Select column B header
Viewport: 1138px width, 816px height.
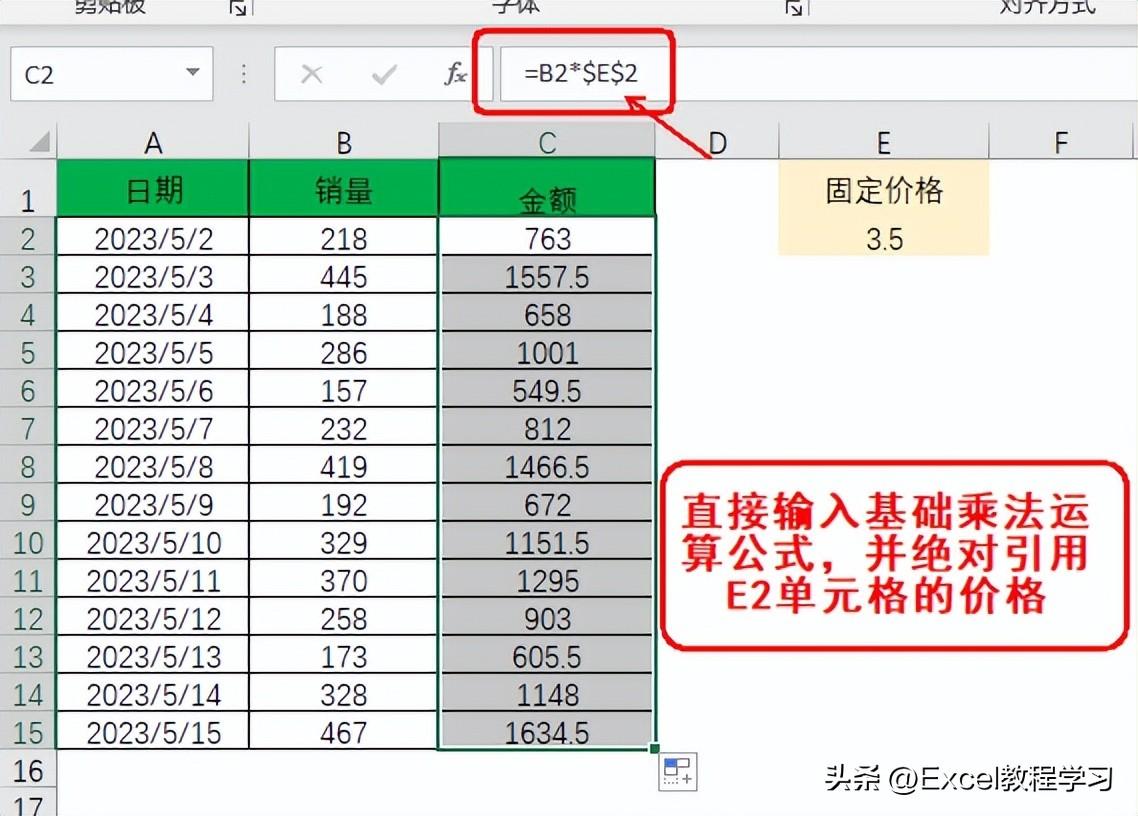click(344, 142)
